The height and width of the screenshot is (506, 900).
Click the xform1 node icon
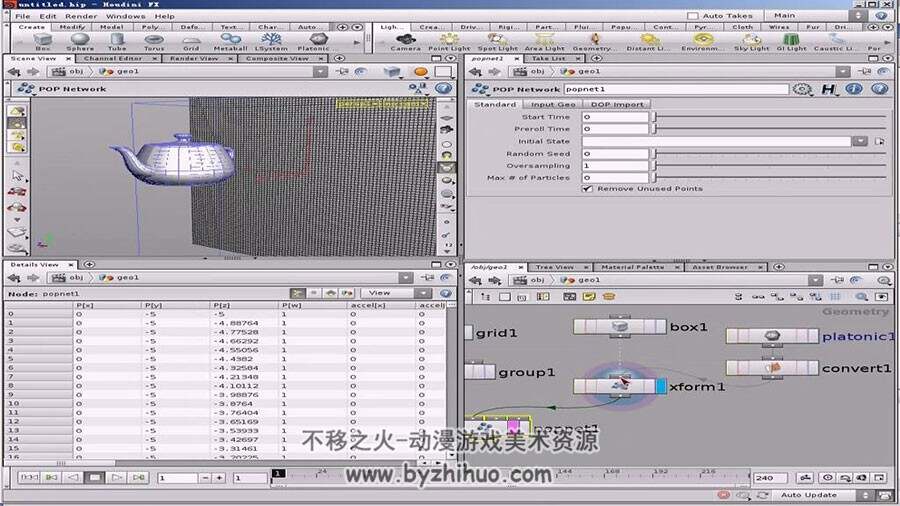tap(620, 386)
